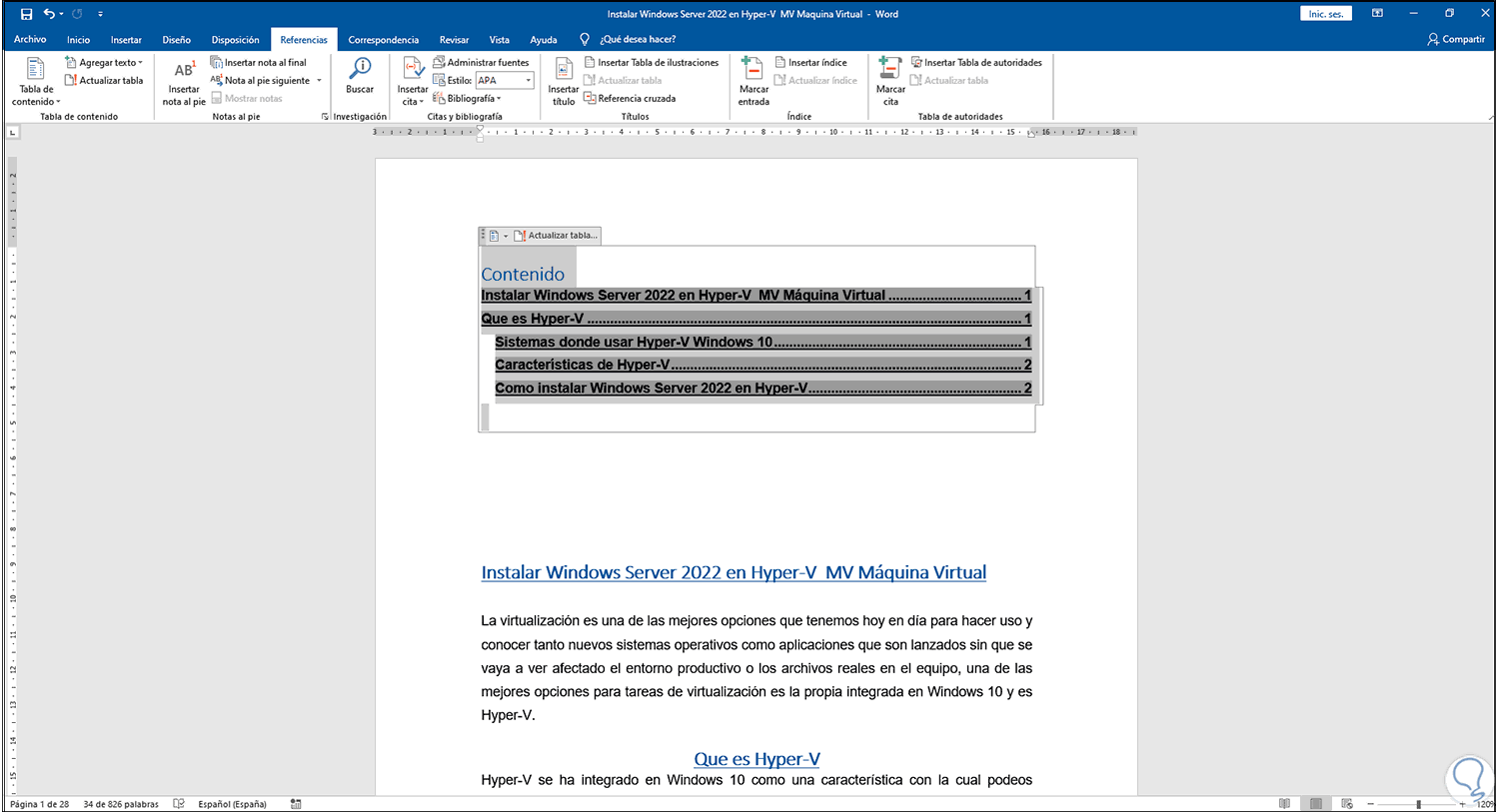Open the Correspondencia ribbon tab
Viewport: 1499px width, 812px height.
[383, 40]
